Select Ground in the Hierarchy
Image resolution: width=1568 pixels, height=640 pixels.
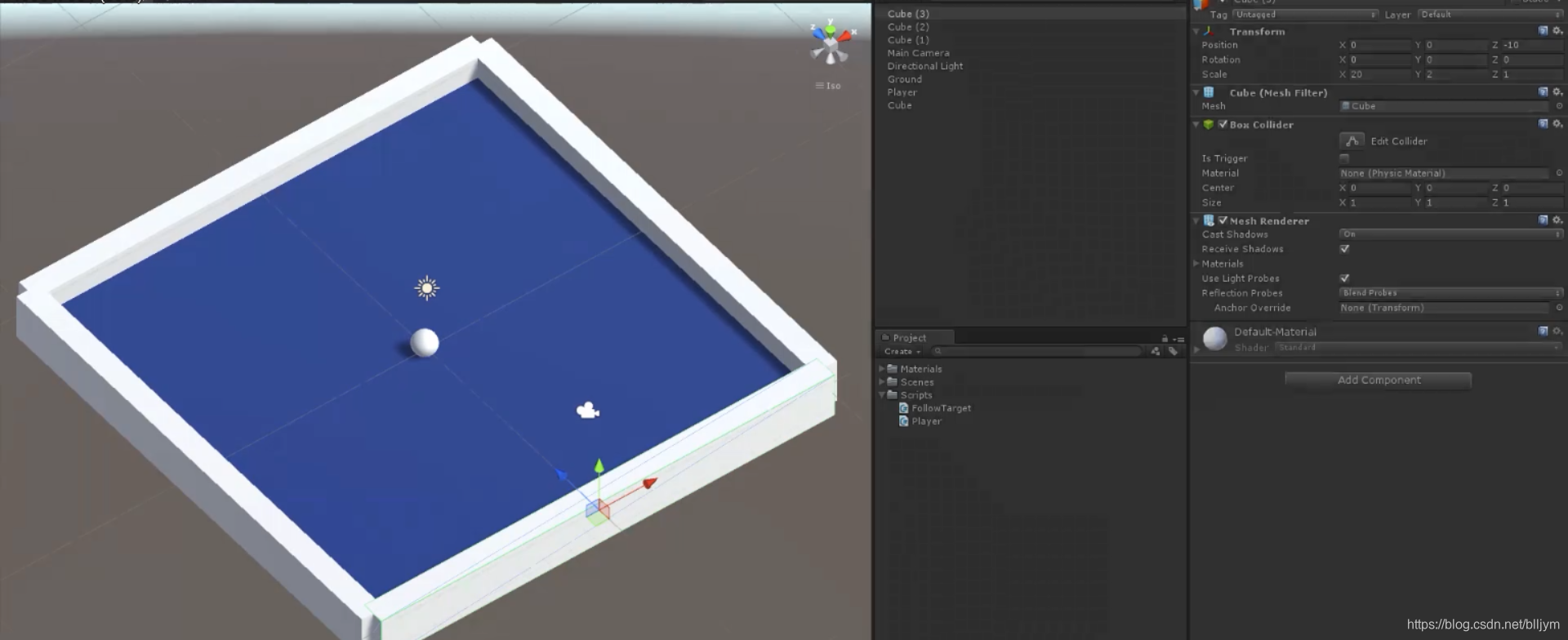(x=905, y=79)
